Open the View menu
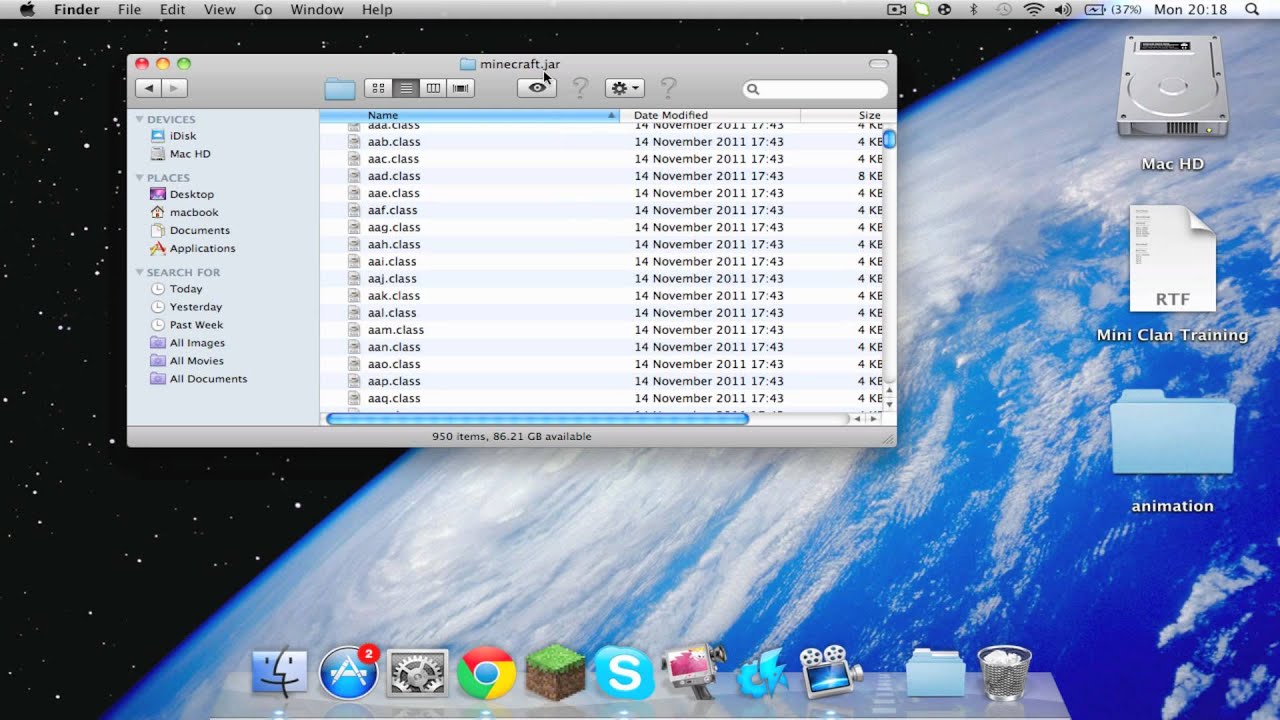1280x720 pixels. pyautogui.click(x=219, y=9)
